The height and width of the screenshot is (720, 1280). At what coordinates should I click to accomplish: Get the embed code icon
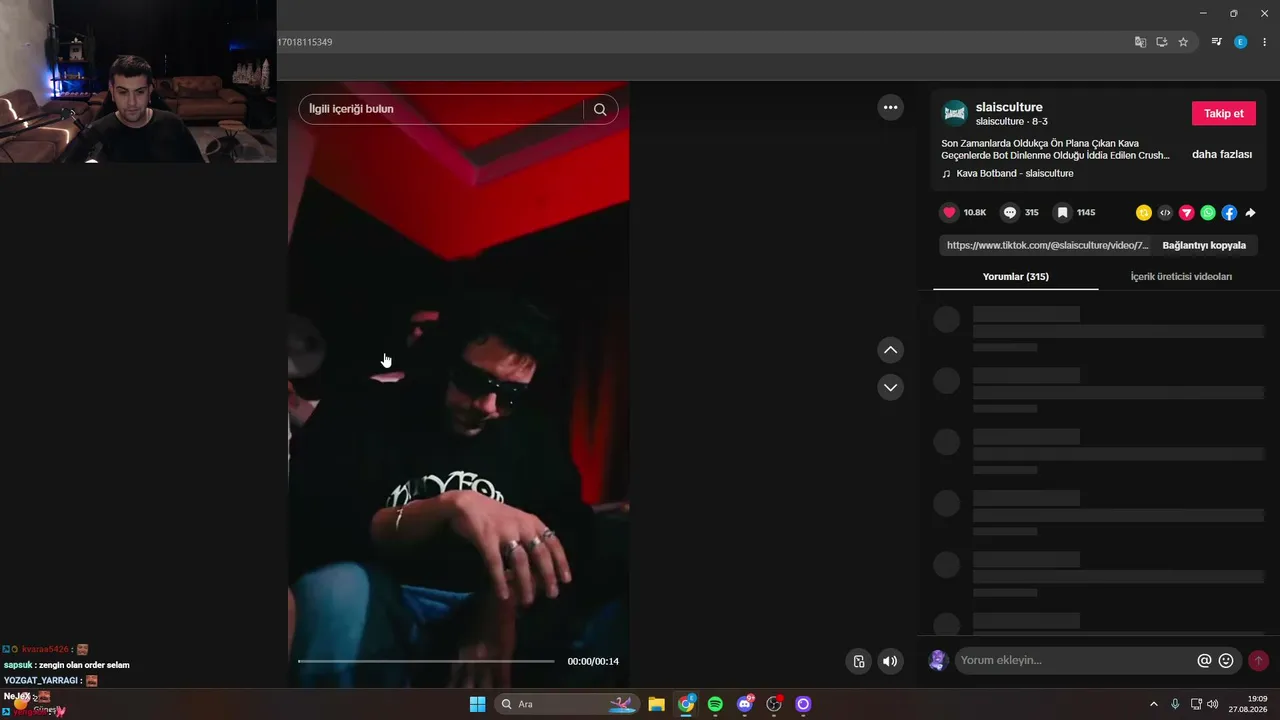pos(1165,213)
